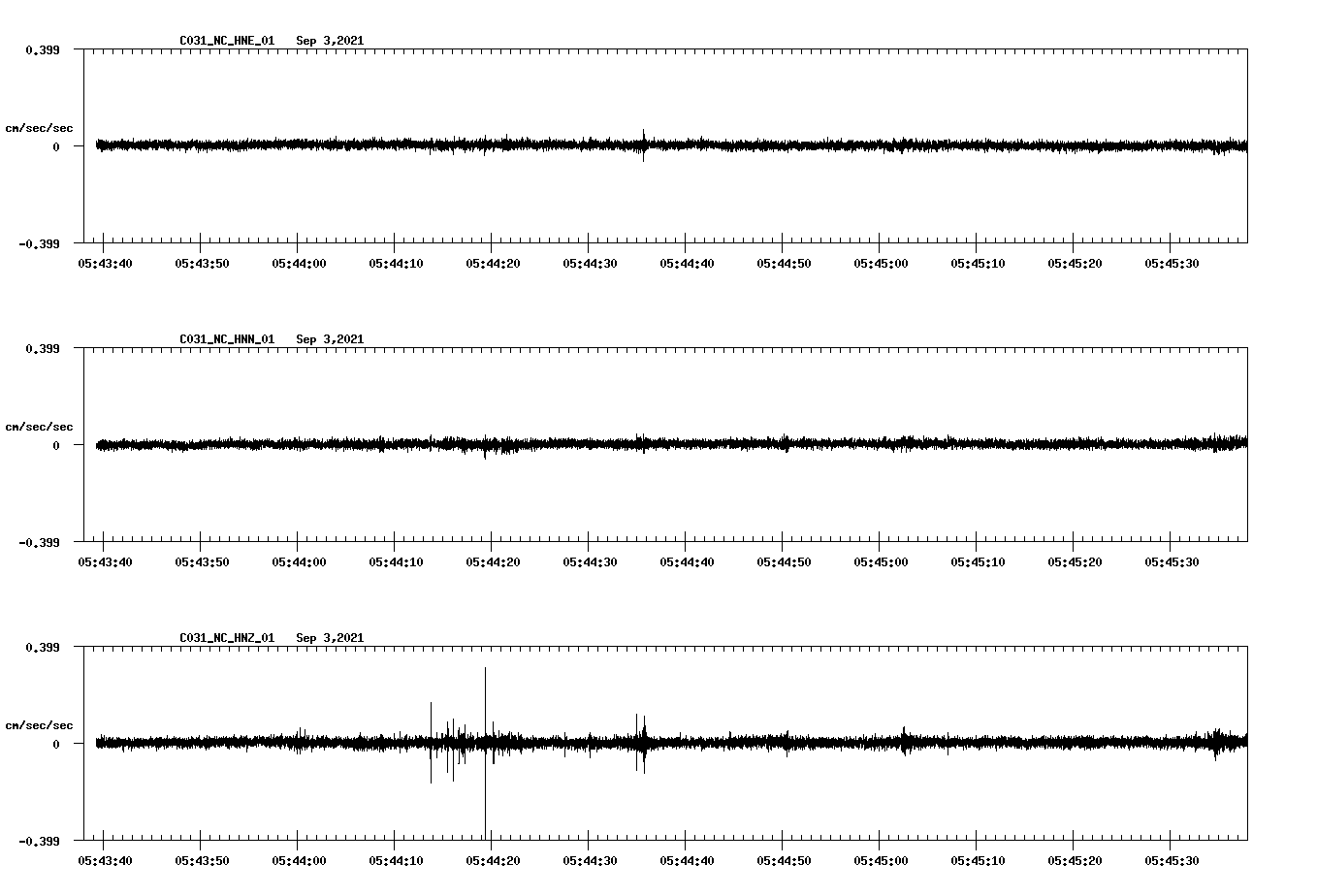1317x896 pixels.
Task: Select the 05:44:40 time label under HNE plot
Action: click(687, 264)
